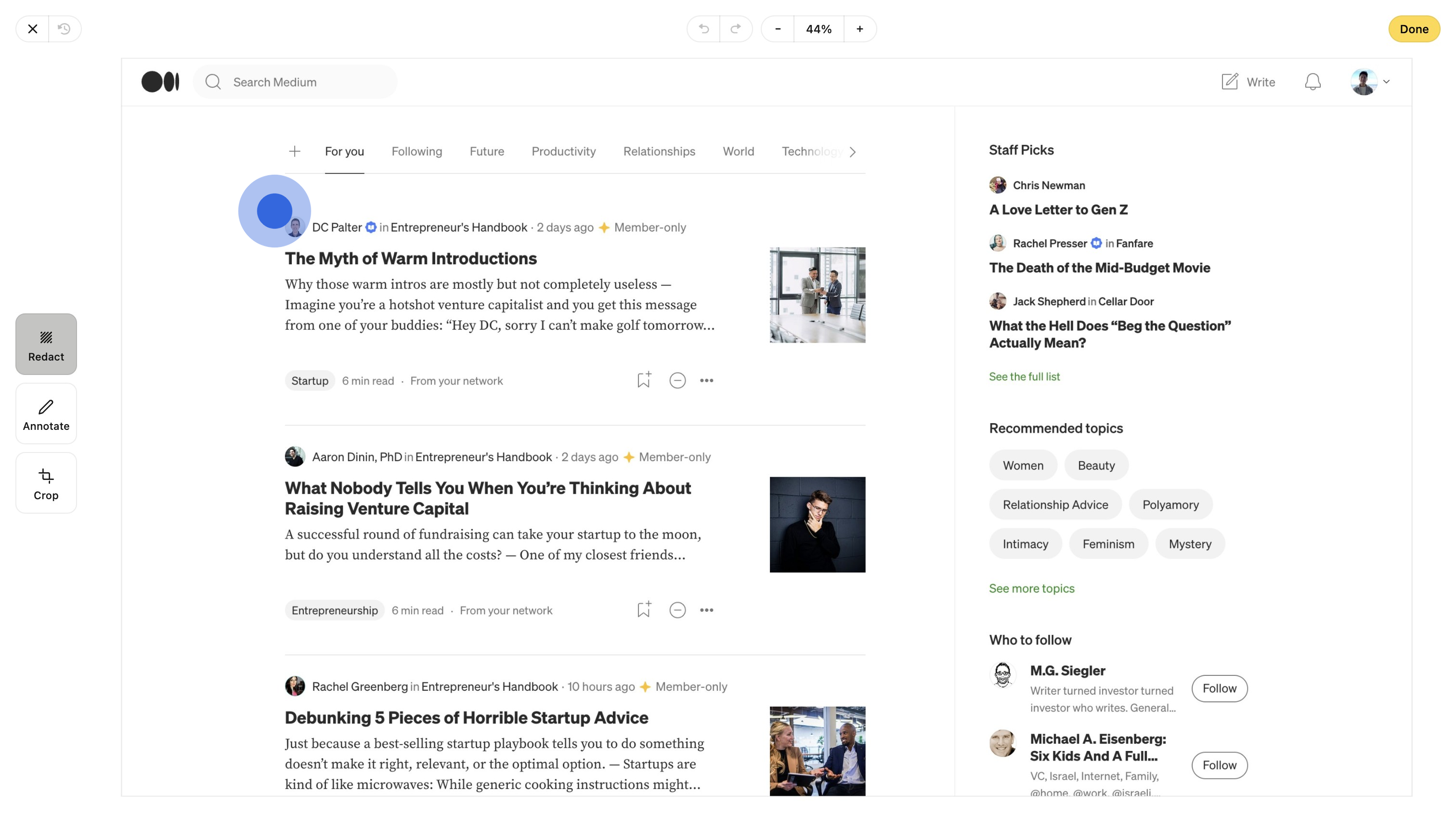Viewport: 1456px width, 827px height.
Task: Open more options on Myth of Warm Introductions
Action: (706, 380)
